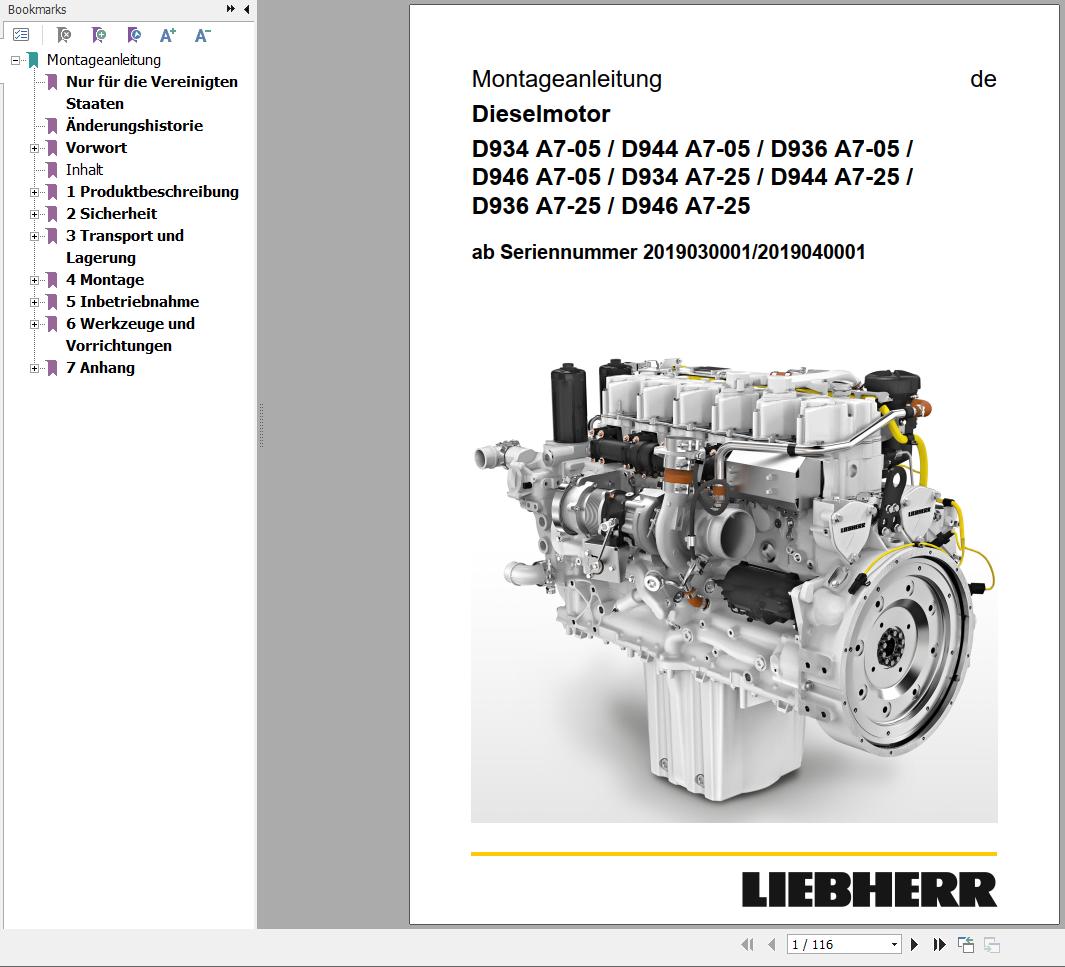Click the serial number line ab Seriennummer

[x=668, y=252]
